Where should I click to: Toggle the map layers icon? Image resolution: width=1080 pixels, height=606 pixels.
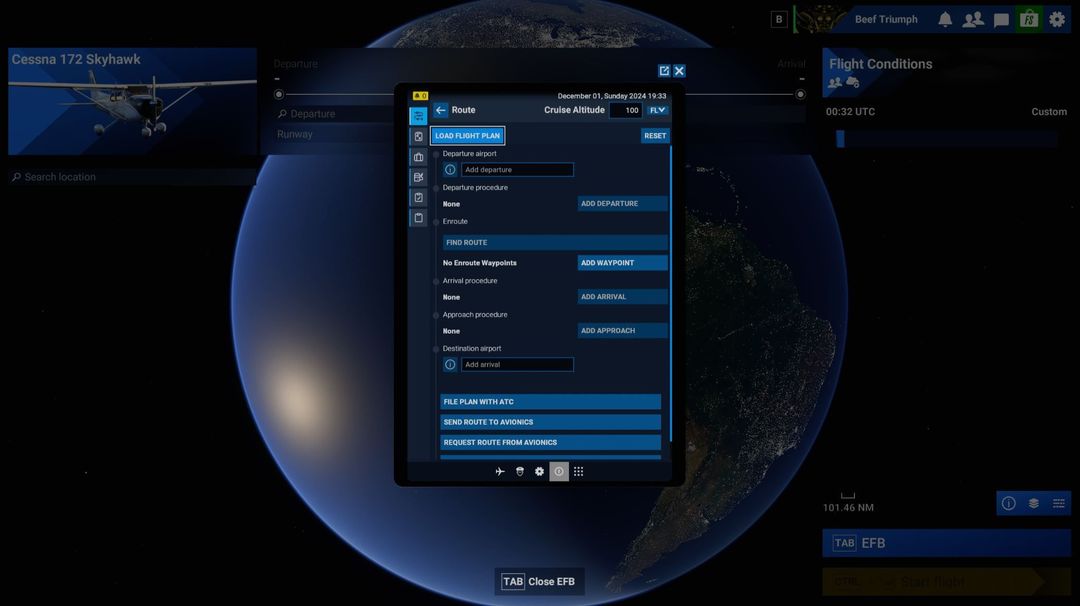[1034, 503]
